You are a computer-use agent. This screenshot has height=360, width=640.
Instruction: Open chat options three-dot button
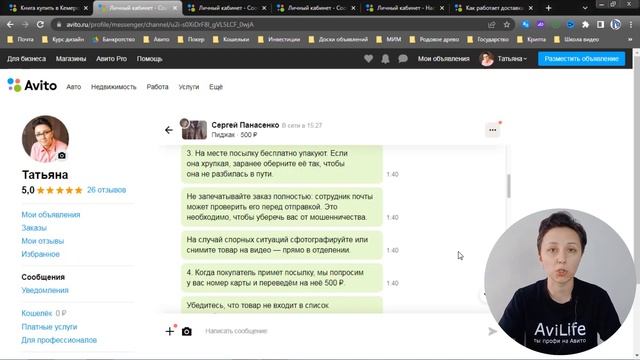coord(493,130)
